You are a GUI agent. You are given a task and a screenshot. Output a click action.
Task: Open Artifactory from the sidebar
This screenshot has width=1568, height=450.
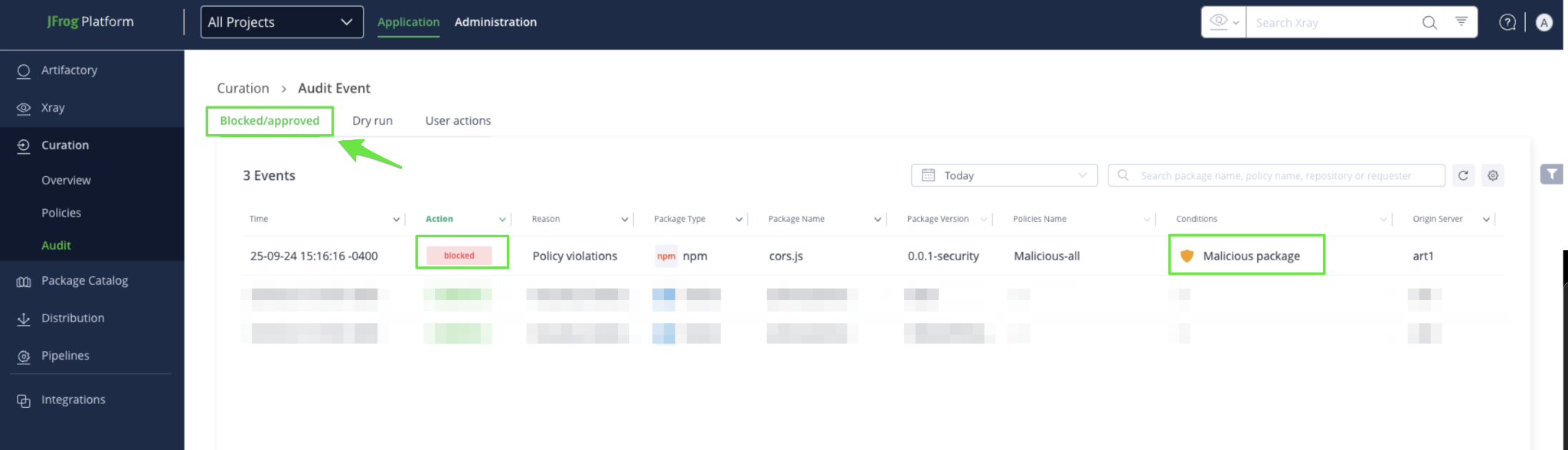[x=69, y=70]
